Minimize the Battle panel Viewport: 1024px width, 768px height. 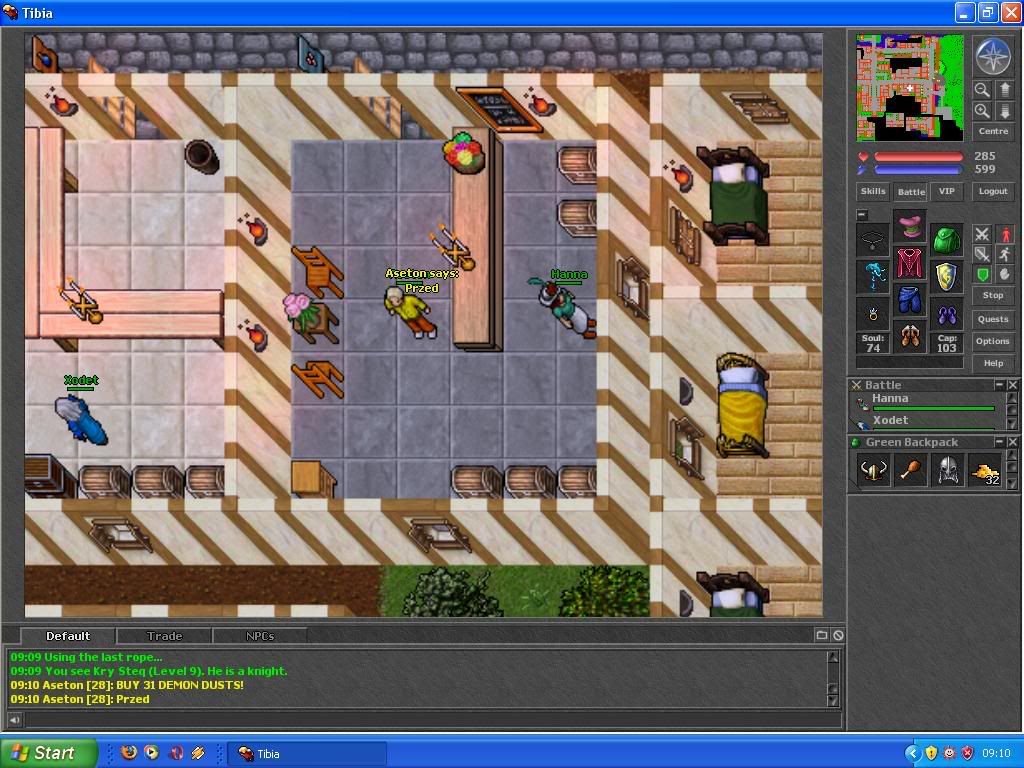click(999, 385)
